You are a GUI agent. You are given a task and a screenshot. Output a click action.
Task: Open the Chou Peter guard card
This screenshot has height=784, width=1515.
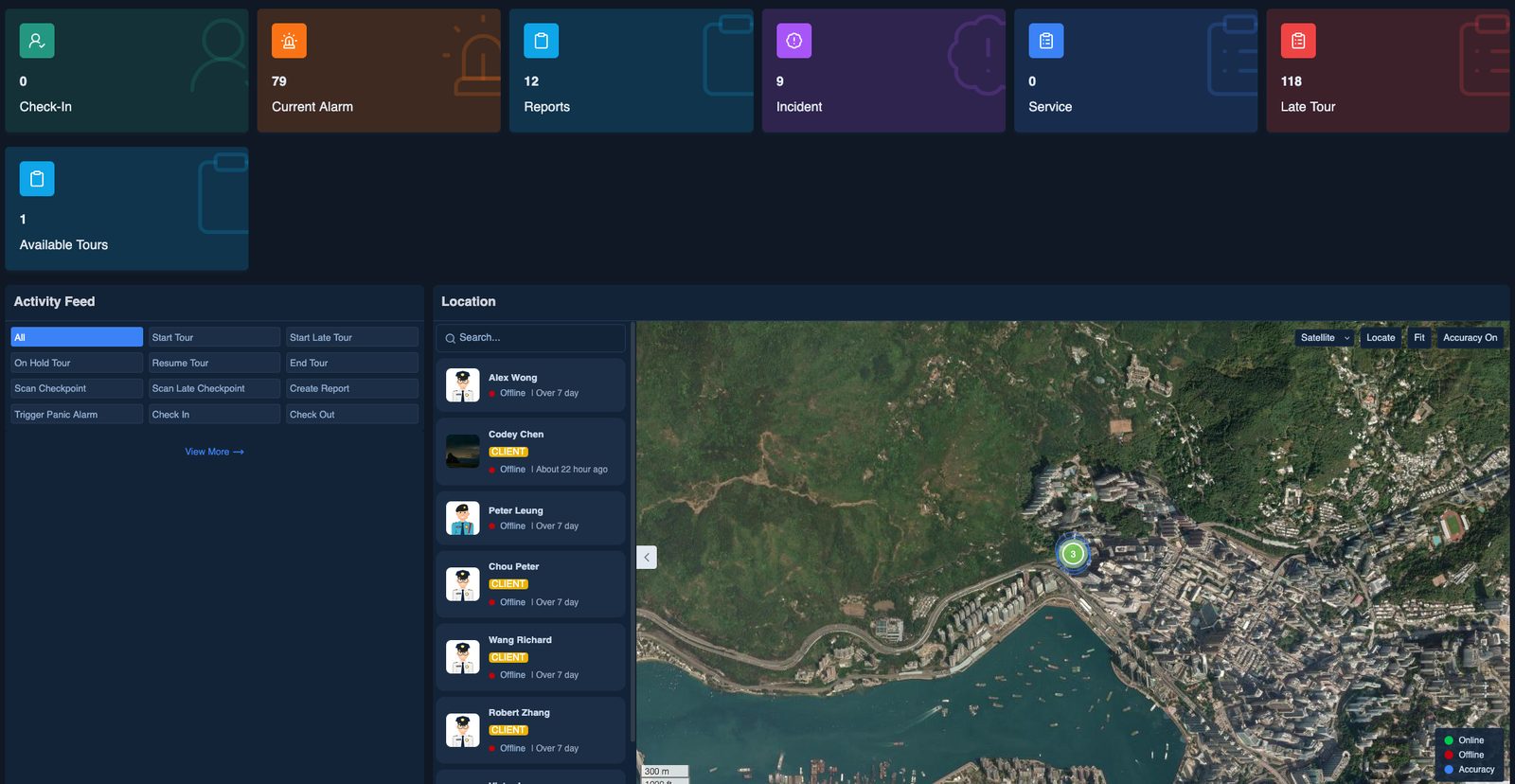pos(530,584)
